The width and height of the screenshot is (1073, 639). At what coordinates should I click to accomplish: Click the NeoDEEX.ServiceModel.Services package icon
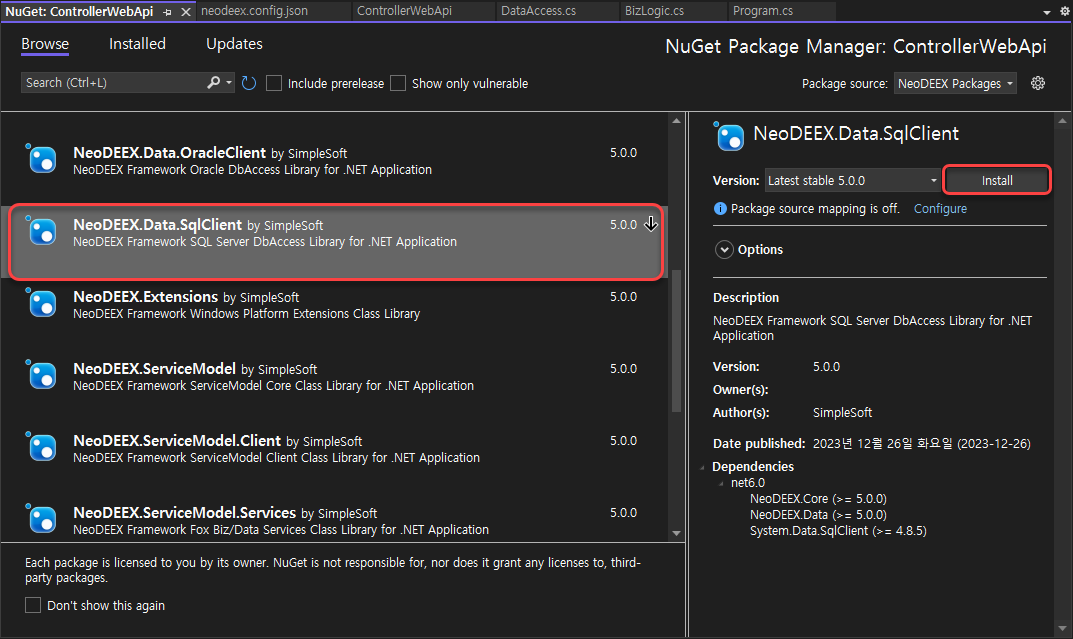point(42,519)
